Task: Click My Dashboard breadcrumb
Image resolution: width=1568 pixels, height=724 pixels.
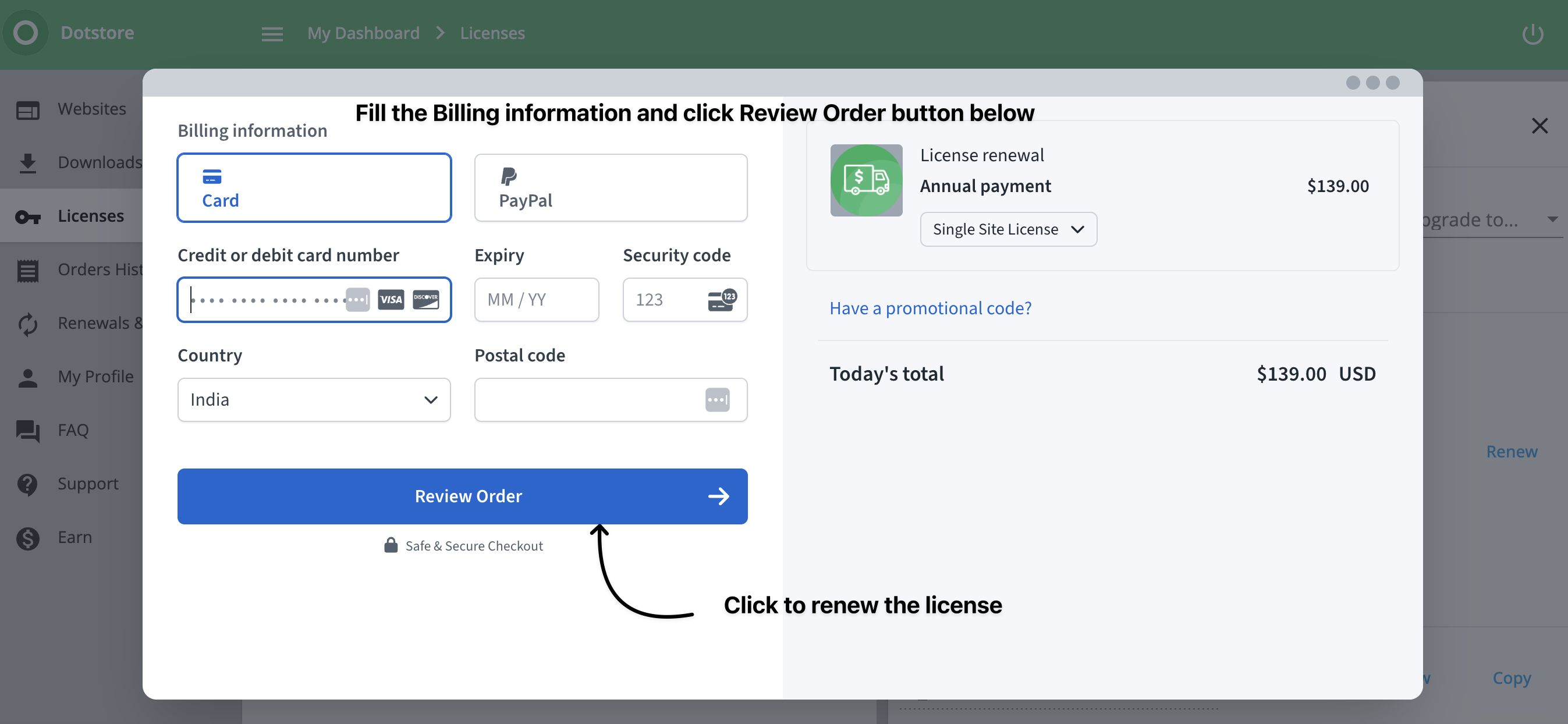Action: click(x=363, y=33)
